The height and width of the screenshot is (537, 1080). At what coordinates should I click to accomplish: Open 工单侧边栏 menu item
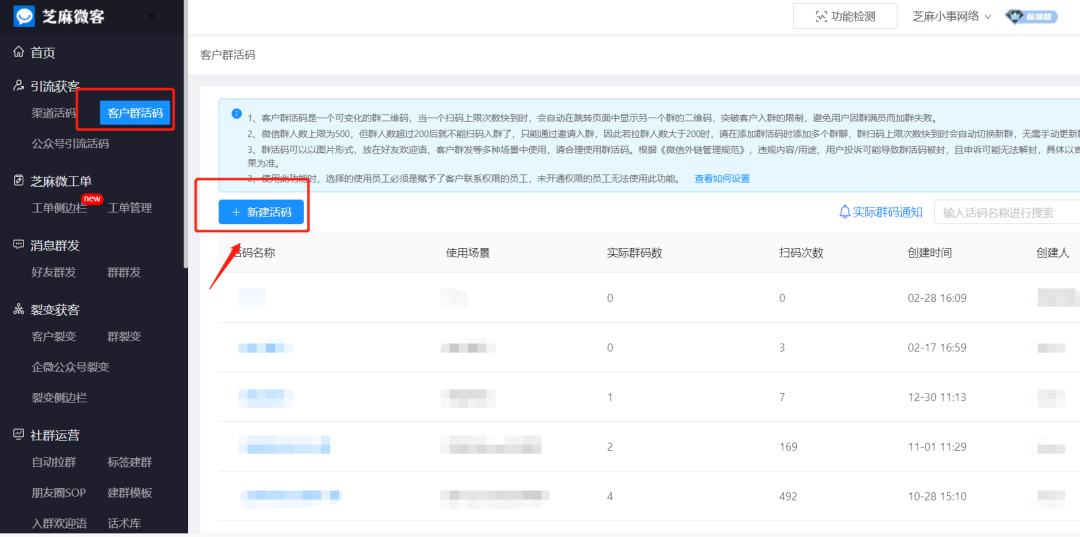coord(59,208)
